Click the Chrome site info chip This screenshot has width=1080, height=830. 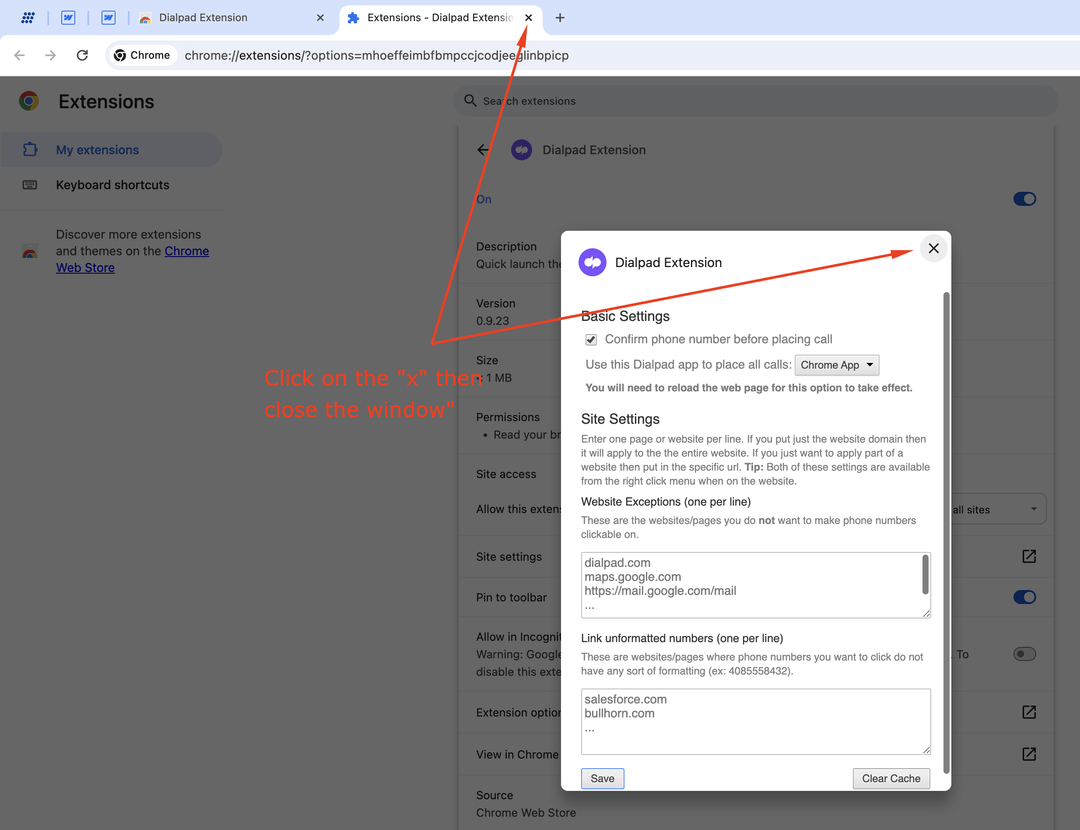142,55
